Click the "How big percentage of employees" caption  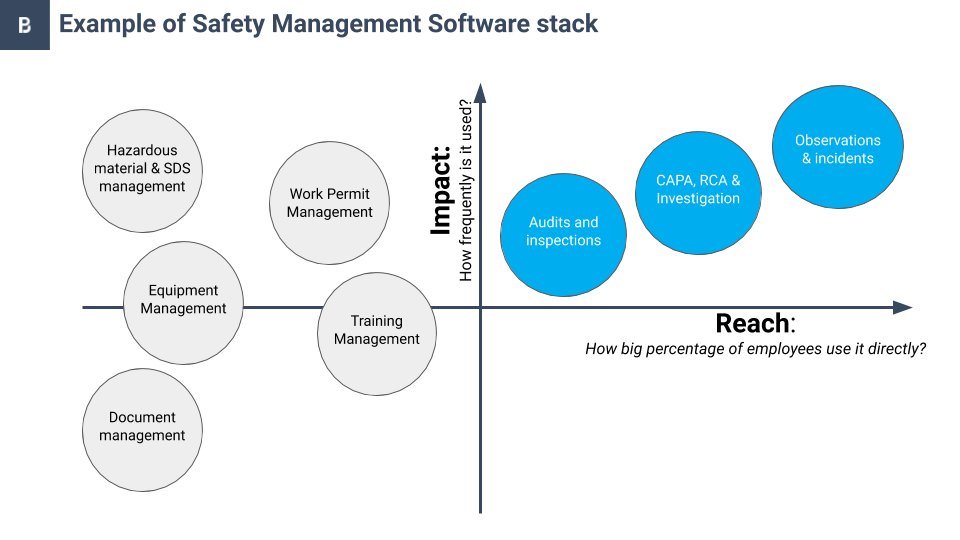coord(755,349)
